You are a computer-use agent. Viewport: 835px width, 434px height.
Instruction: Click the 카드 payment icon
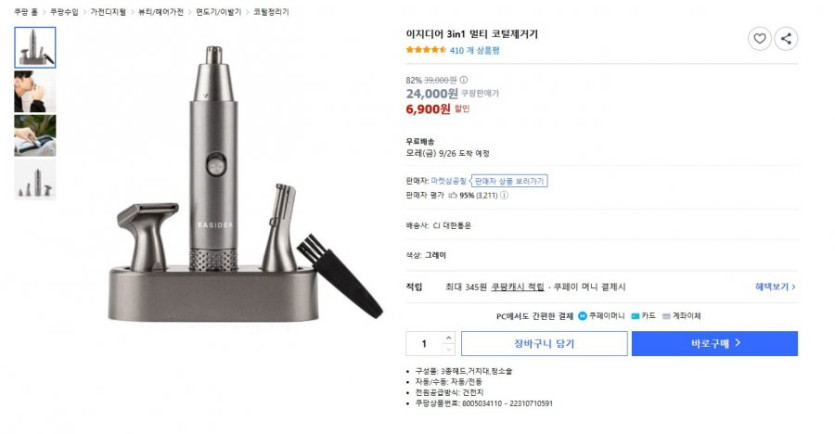(635, 316)
